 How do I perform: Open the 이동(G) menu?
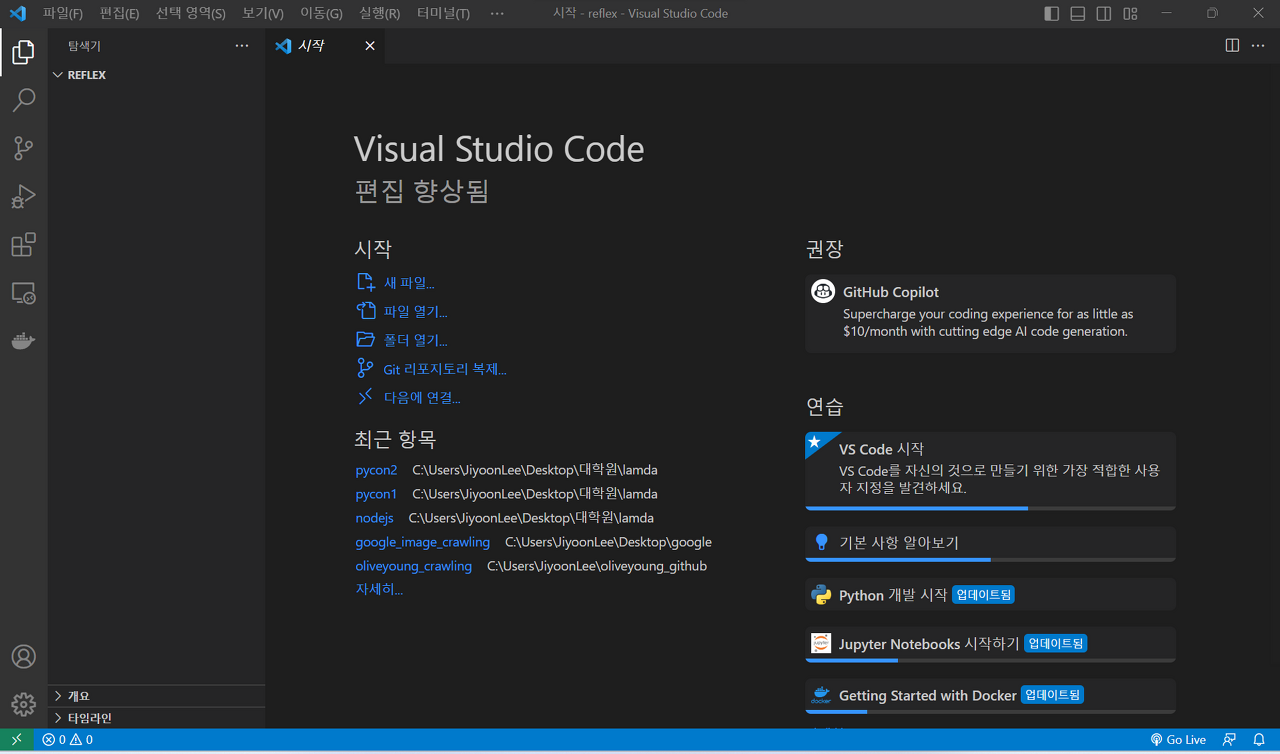[x=321, y=14]
